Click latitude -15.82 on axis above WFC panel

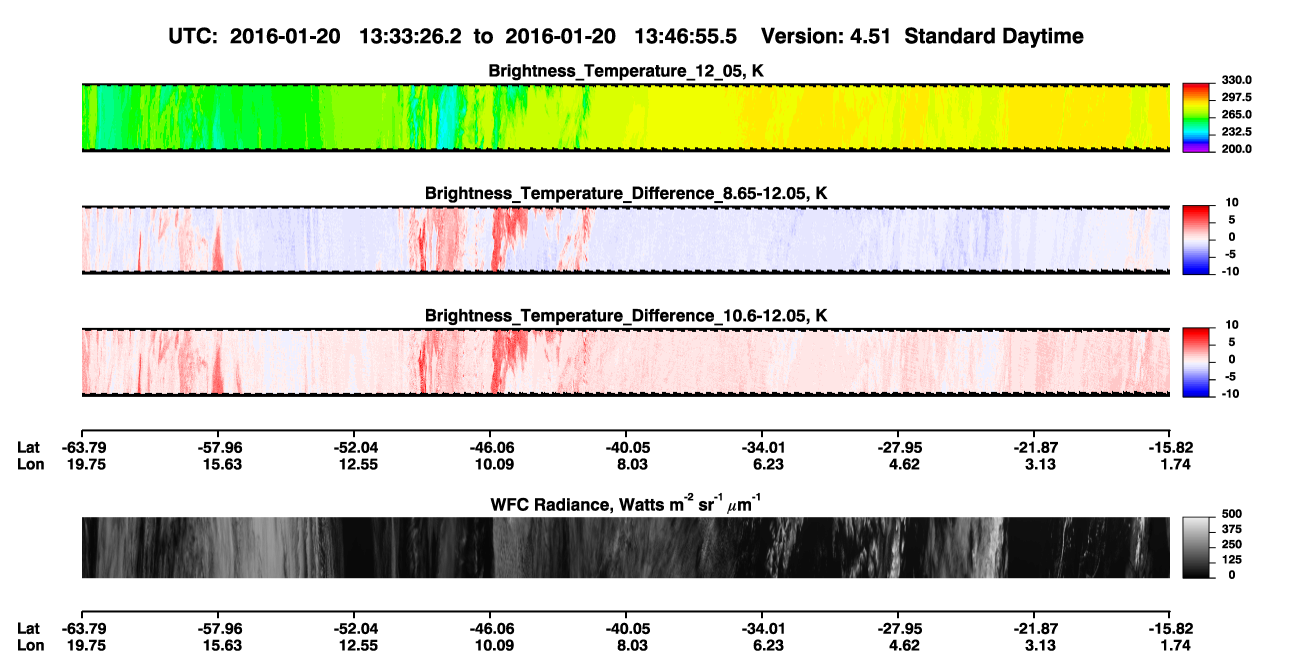1169,447
